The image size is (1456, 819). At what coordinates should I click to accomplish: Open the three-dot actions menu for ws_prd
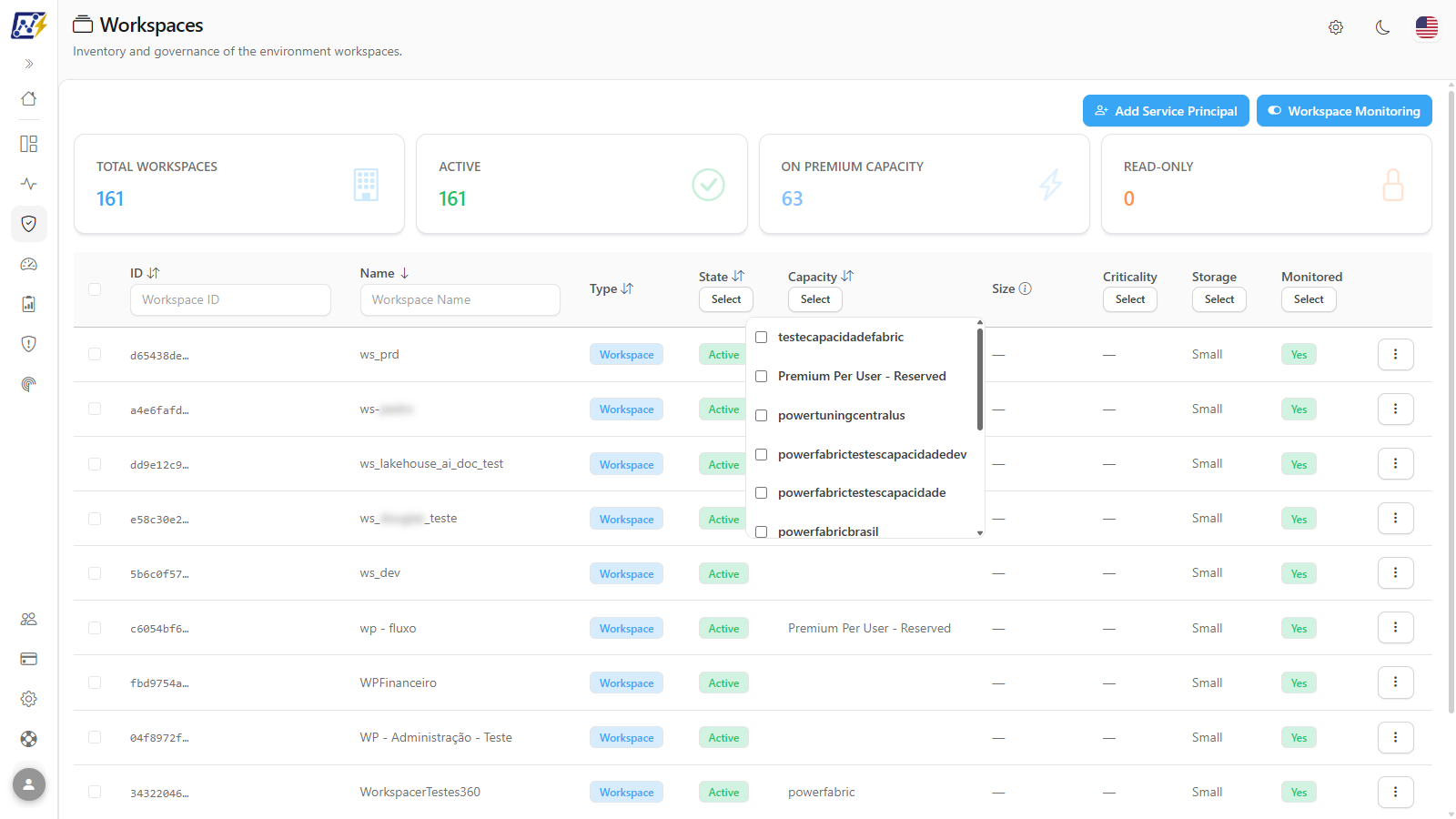1395,355
